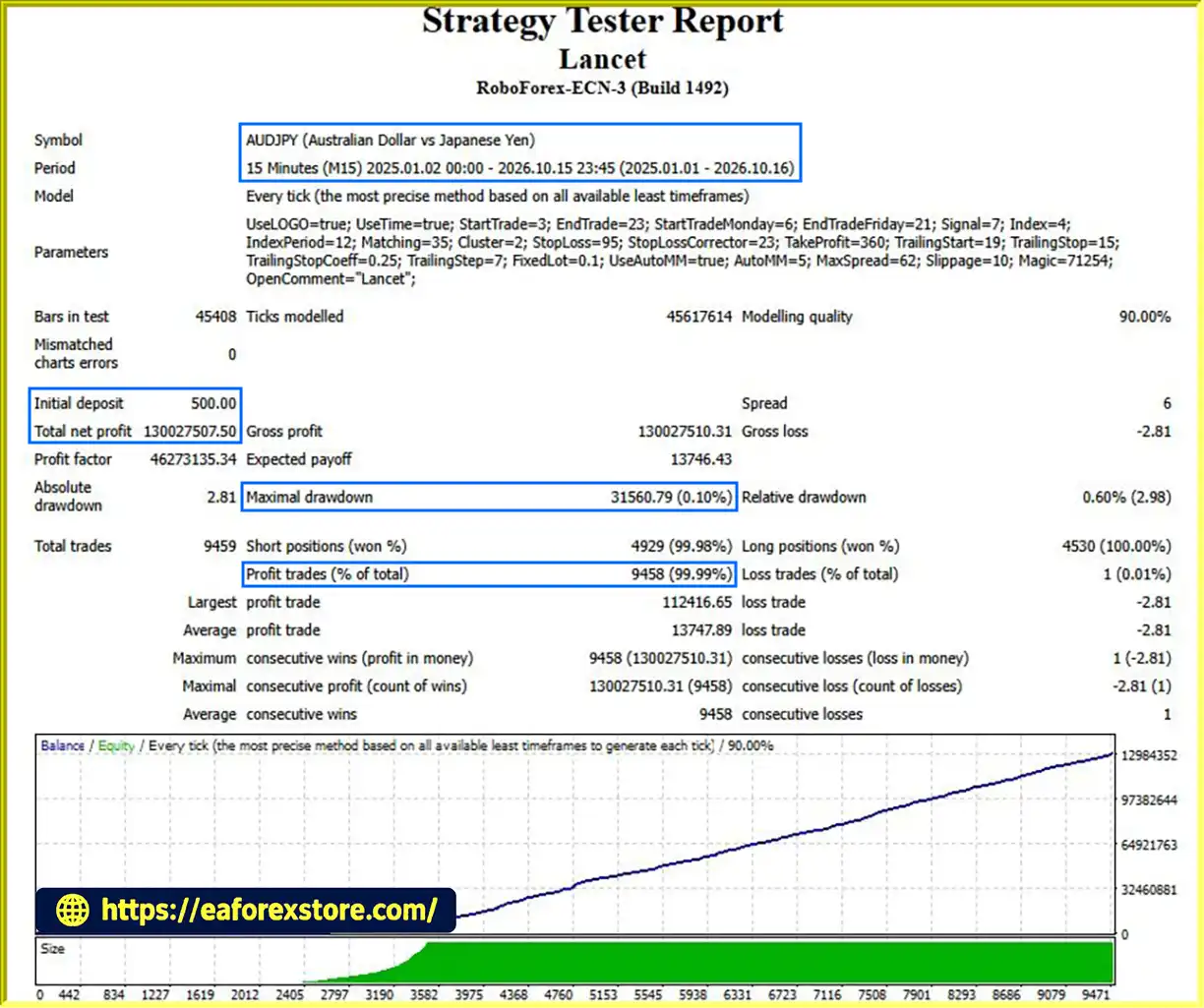This screenshot has width=1204, height=1008.
Task: Click the "Loss trades (% of total)" label
Action: tap(819, 573)
